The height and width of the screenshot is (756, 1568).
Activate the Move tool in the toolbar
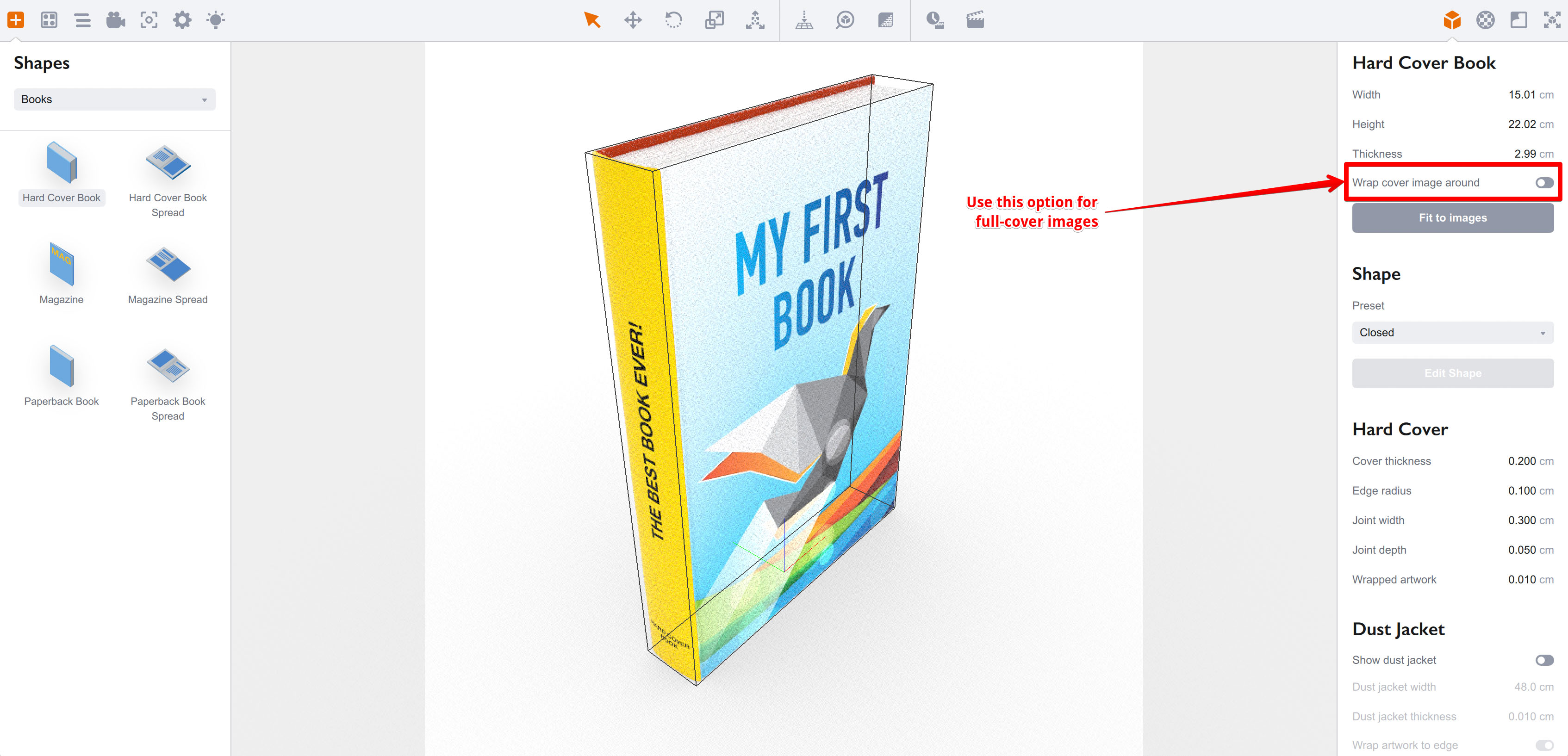[x=633, y=20]
